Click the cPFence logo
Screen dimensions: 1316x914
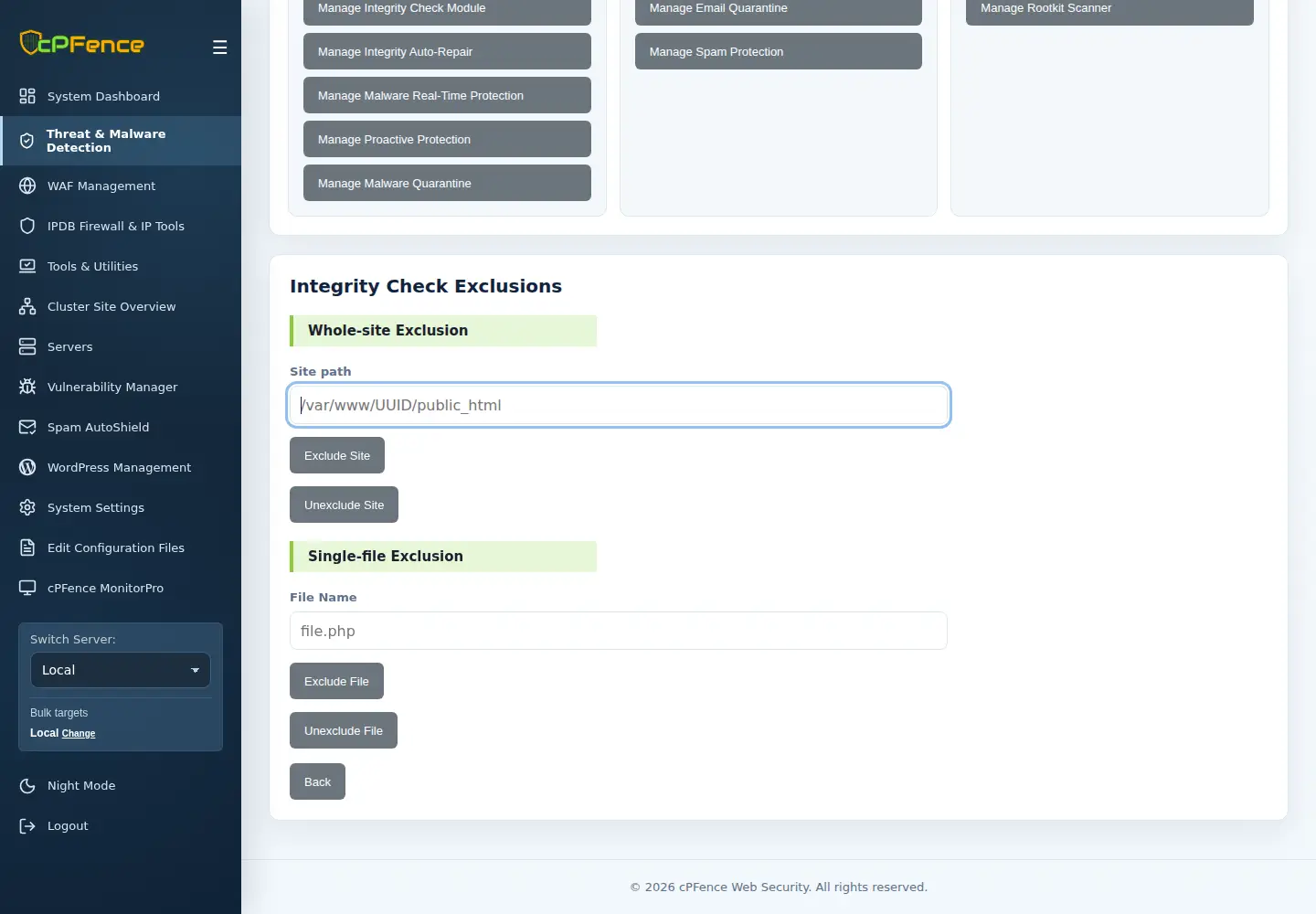82,43
